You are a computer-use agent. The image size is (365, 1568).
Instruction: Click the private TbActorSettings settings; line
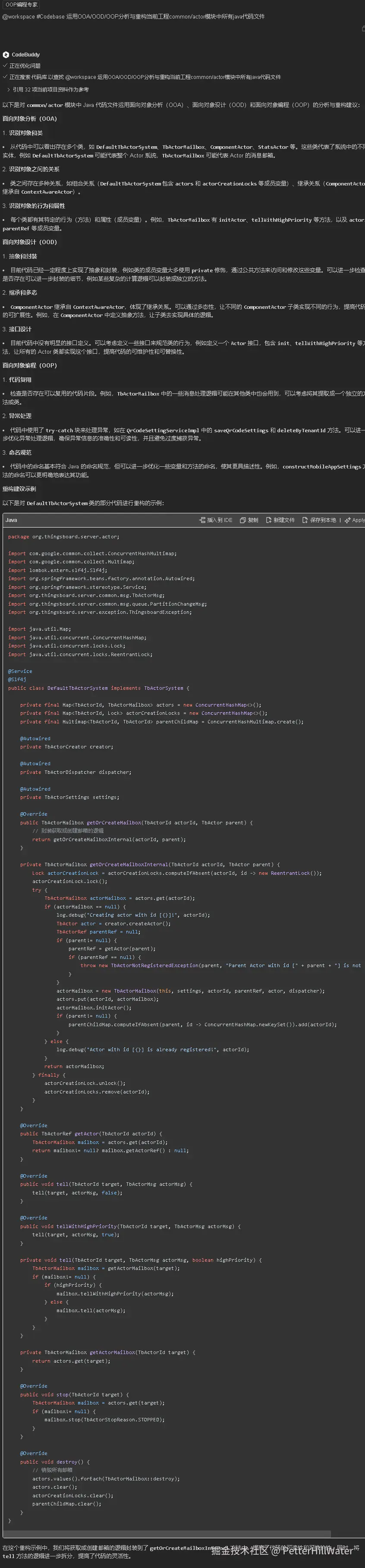tap(69, 797)
